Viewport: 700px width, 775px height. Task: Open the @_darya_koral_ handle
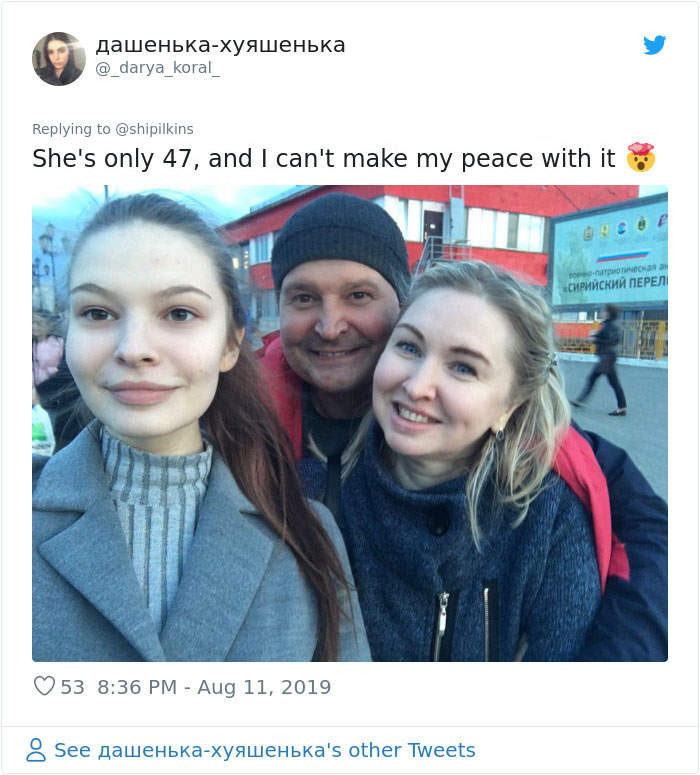click(158, 68)
